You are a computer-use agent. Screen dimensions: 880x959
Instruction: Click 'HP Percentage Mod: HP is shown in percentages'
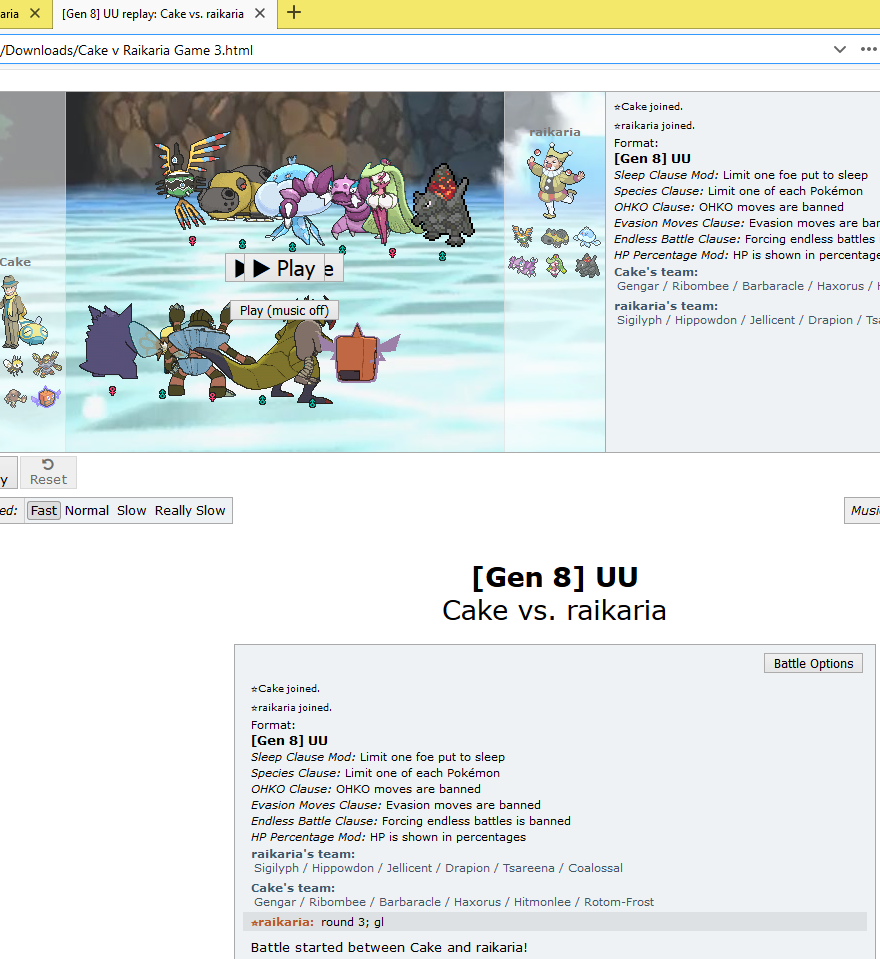point(388,837)
